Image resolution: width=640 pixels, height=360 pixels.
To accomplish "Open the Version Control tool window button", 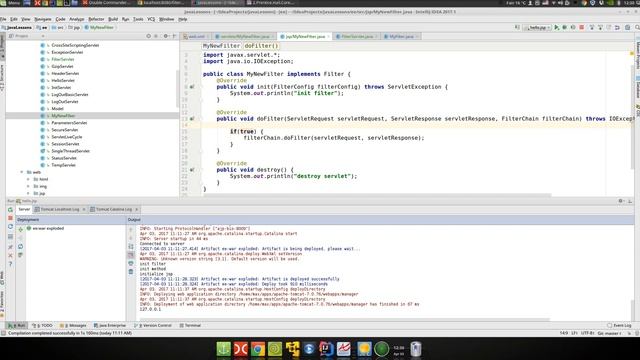I will [153, 325].
